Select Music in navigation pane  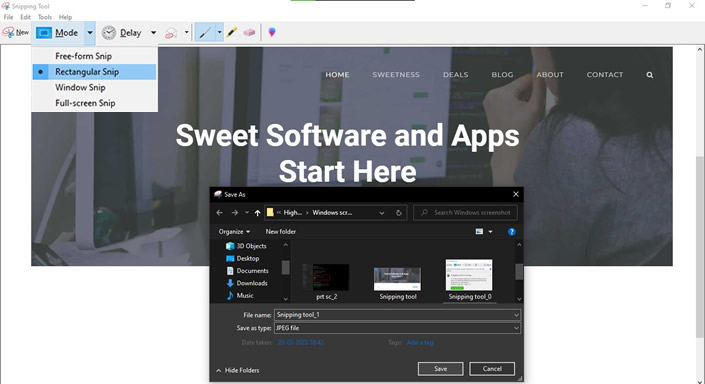coord(240,295)
